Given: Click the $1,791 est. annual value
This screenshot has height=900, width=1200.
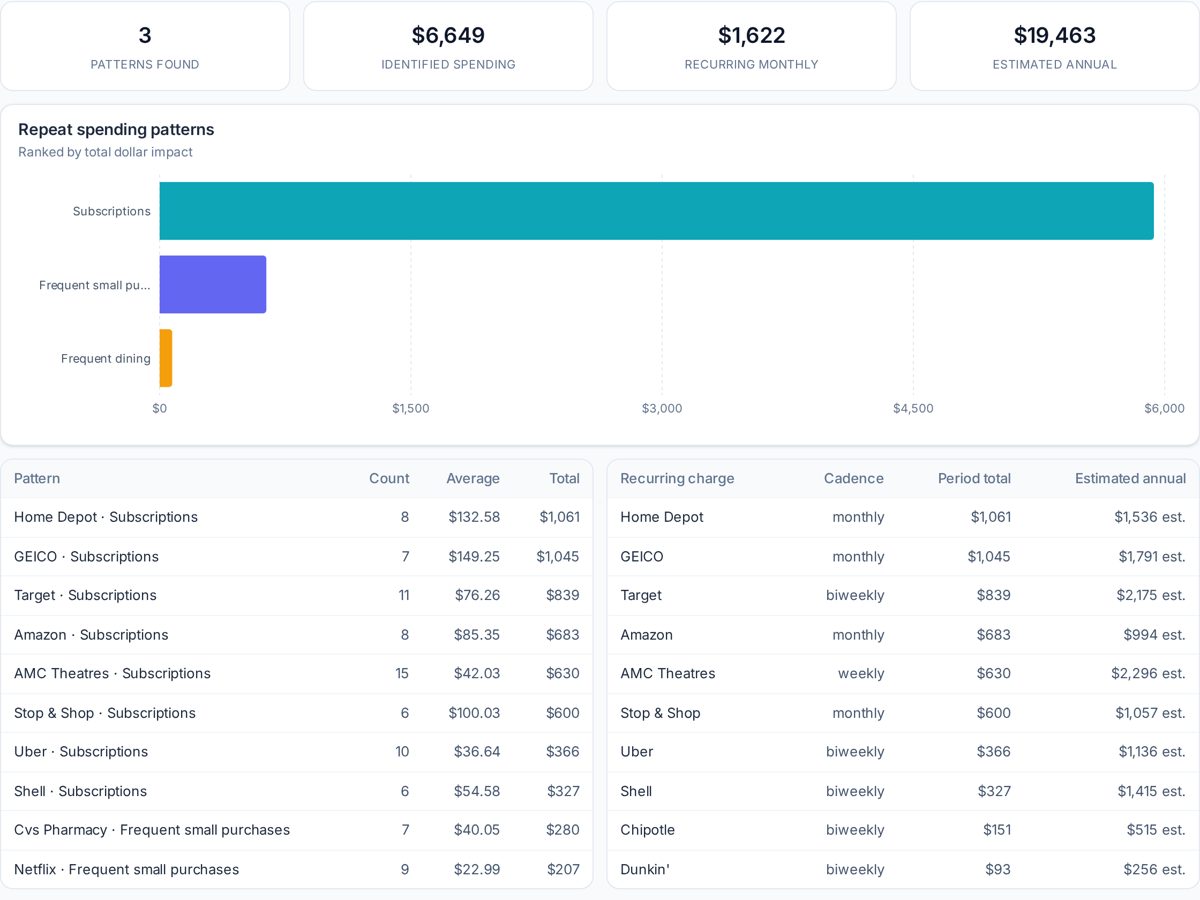Looking at the screenshot, I should pyautogui.click(x=1152, y=556).
